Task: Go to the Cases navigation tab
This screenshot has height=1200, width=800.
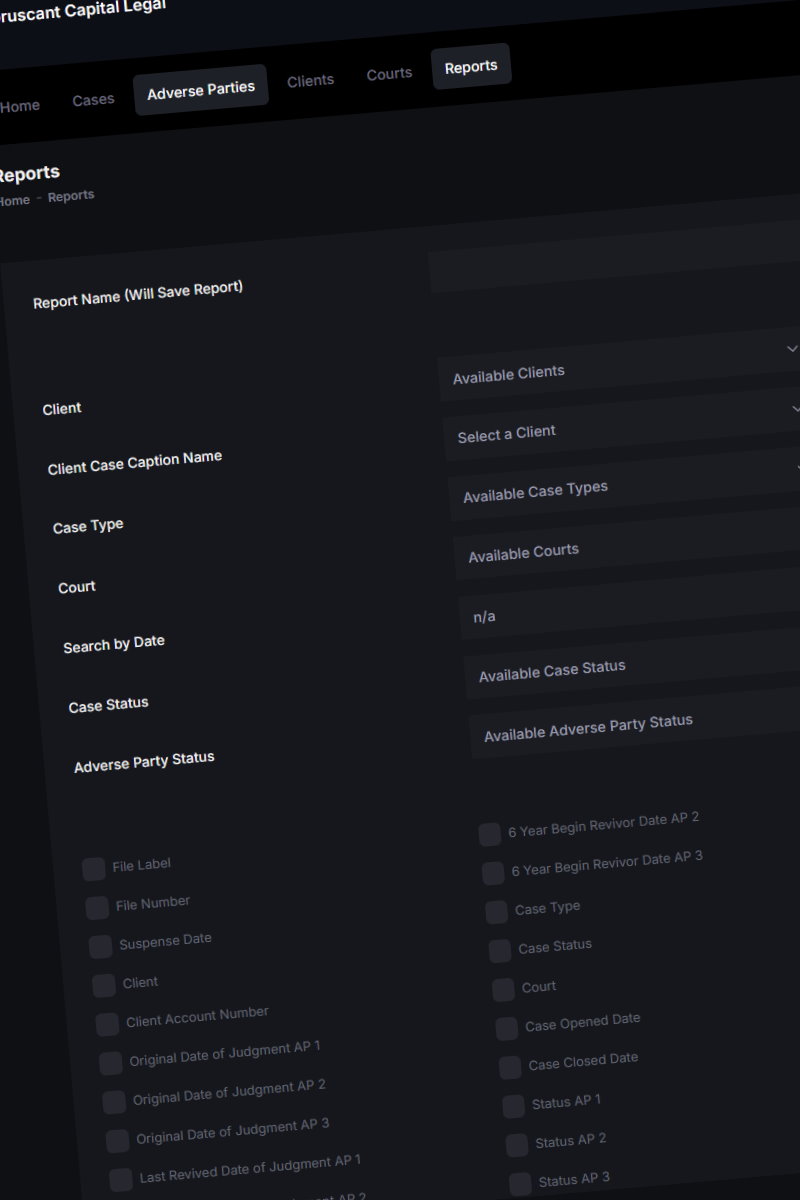Action: tap(93, 99)
